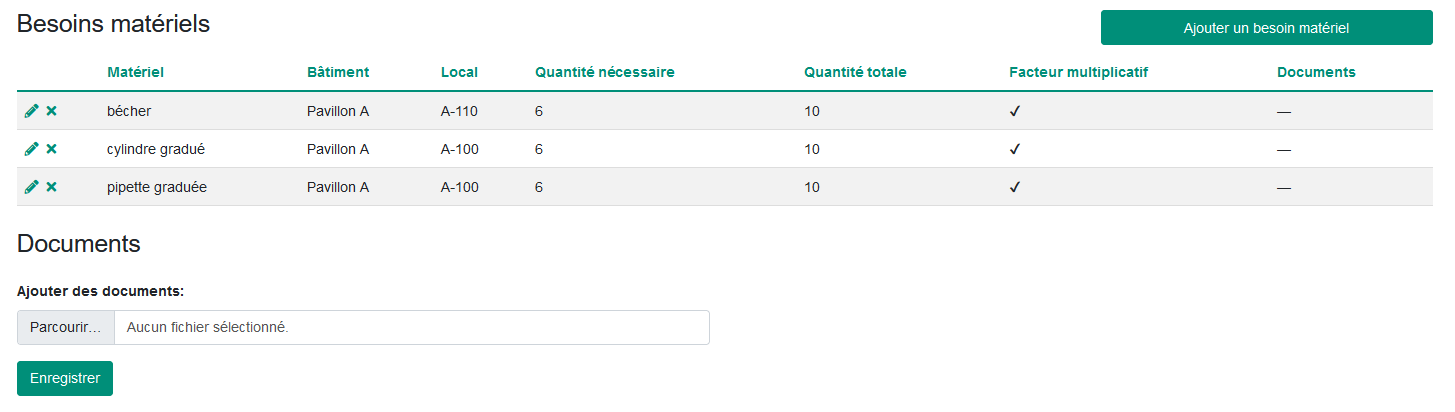Sort by Matériel column header
Screen dimensions: 1455x412
[x=135, y=72]
